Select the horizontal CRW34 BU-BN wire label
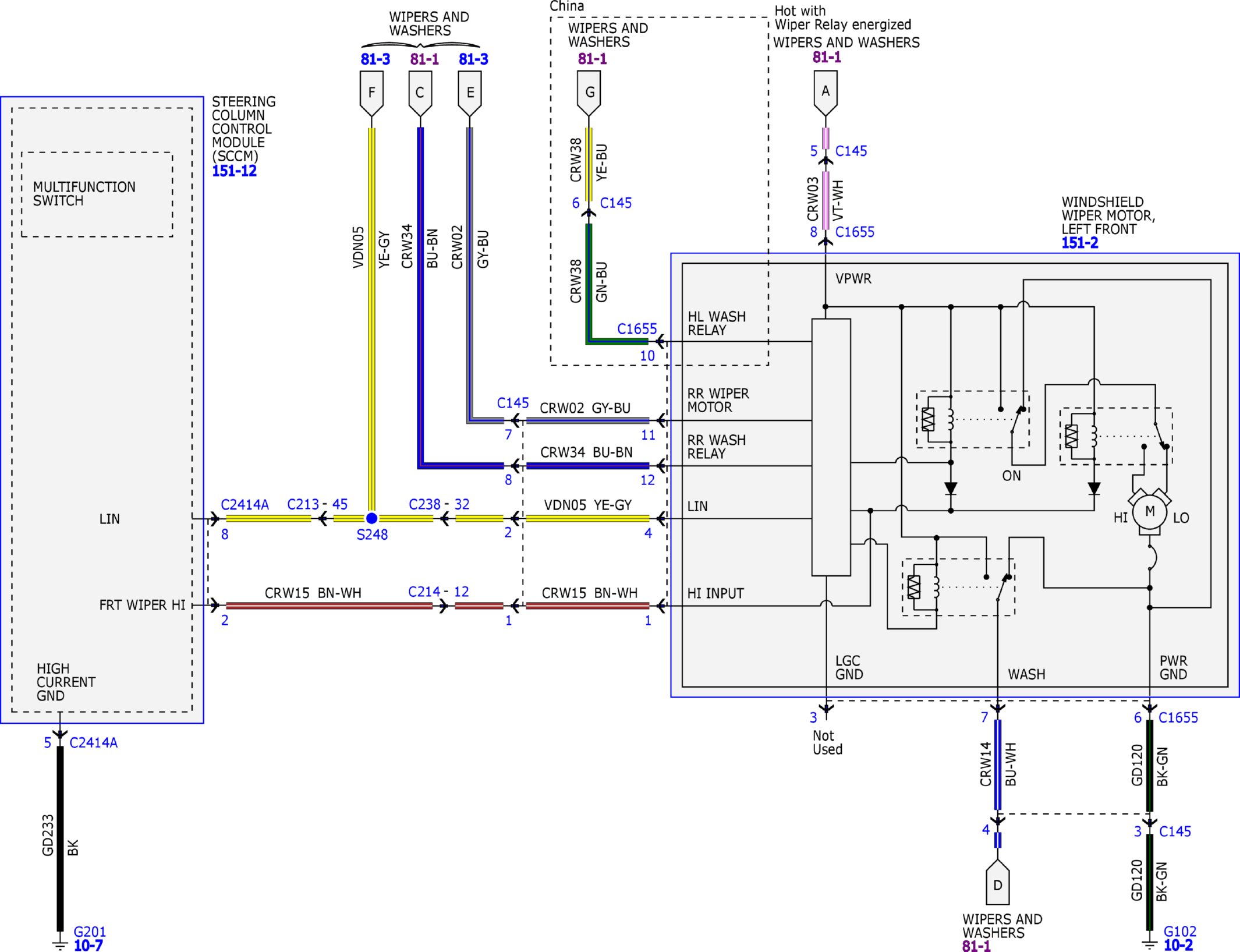Viewport: 1240px width, 952px height. (x=586, y=452)
